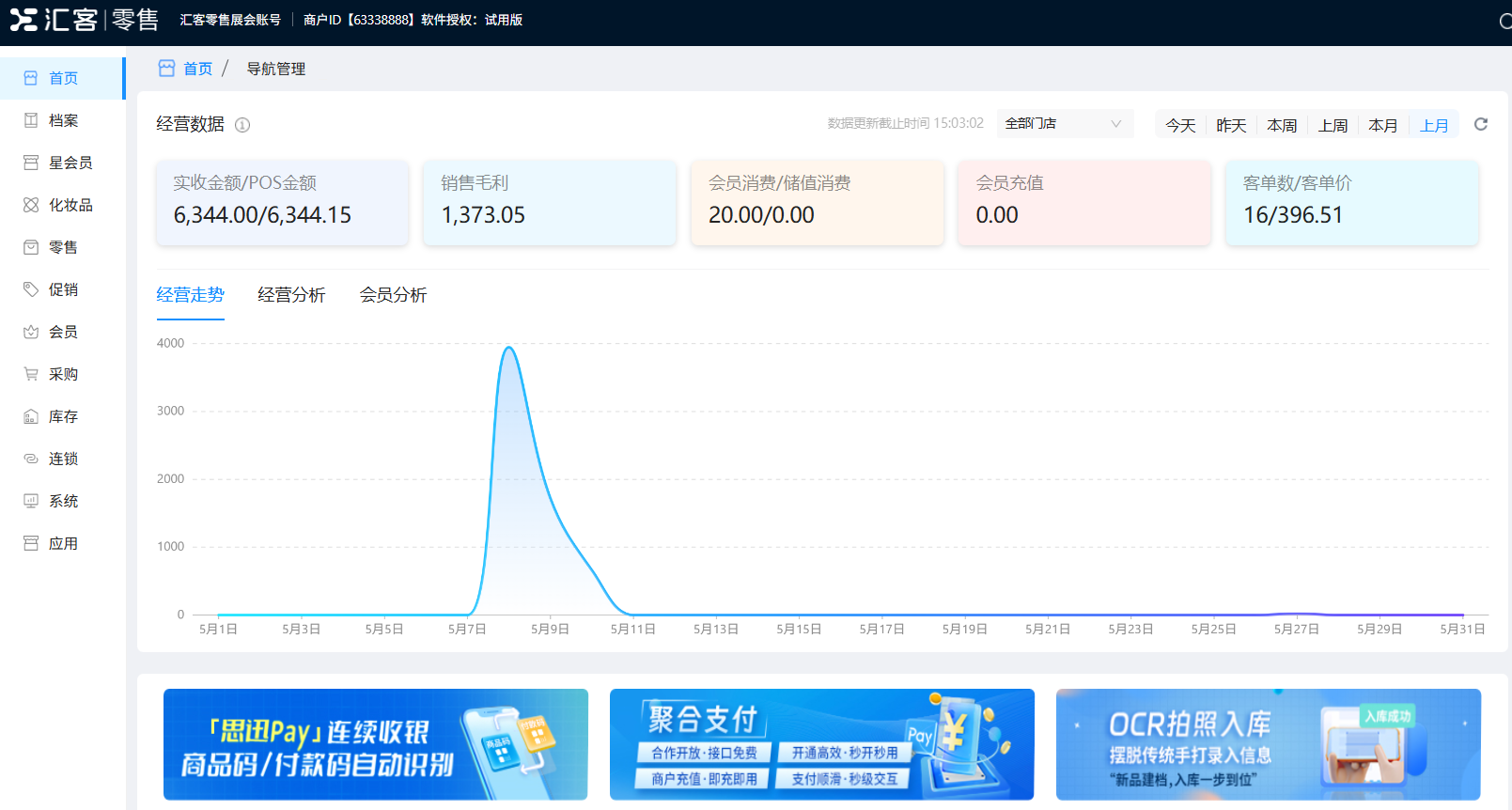Image resolution: width=1512 pixels, height=810 pixels.
Task: Open 应用 menu in the sidebar
Action: [x=62, y=543]
